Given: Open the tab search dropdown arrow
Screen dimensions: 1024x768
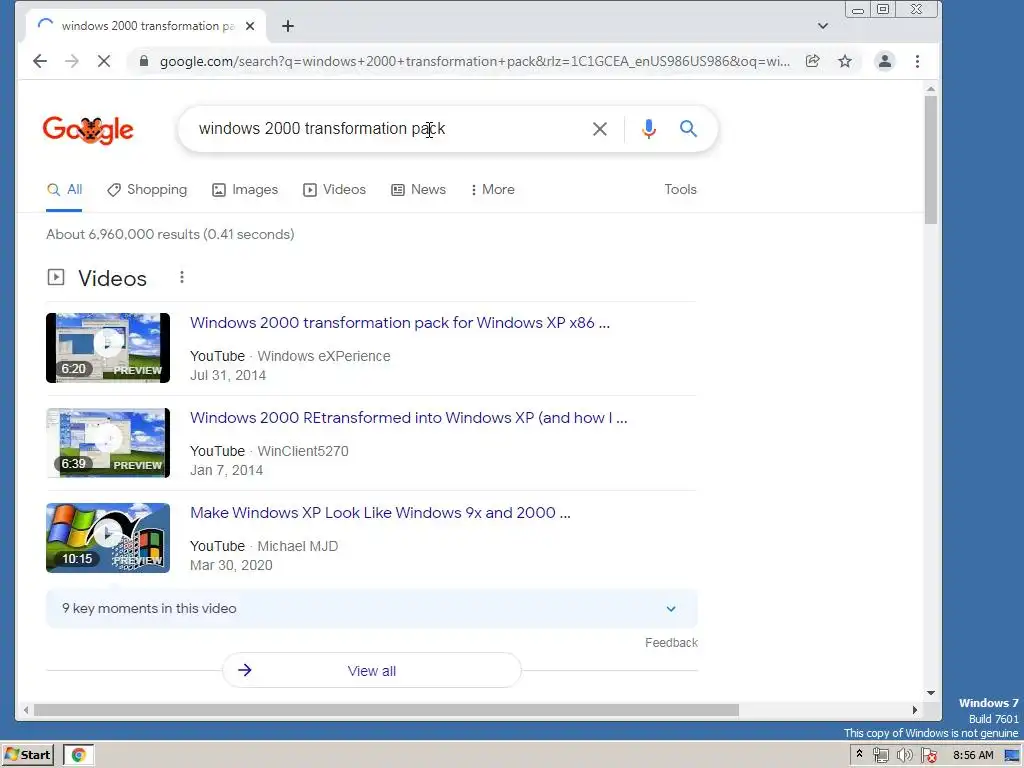Looking at the screenshot, I should tap(823, 26).
